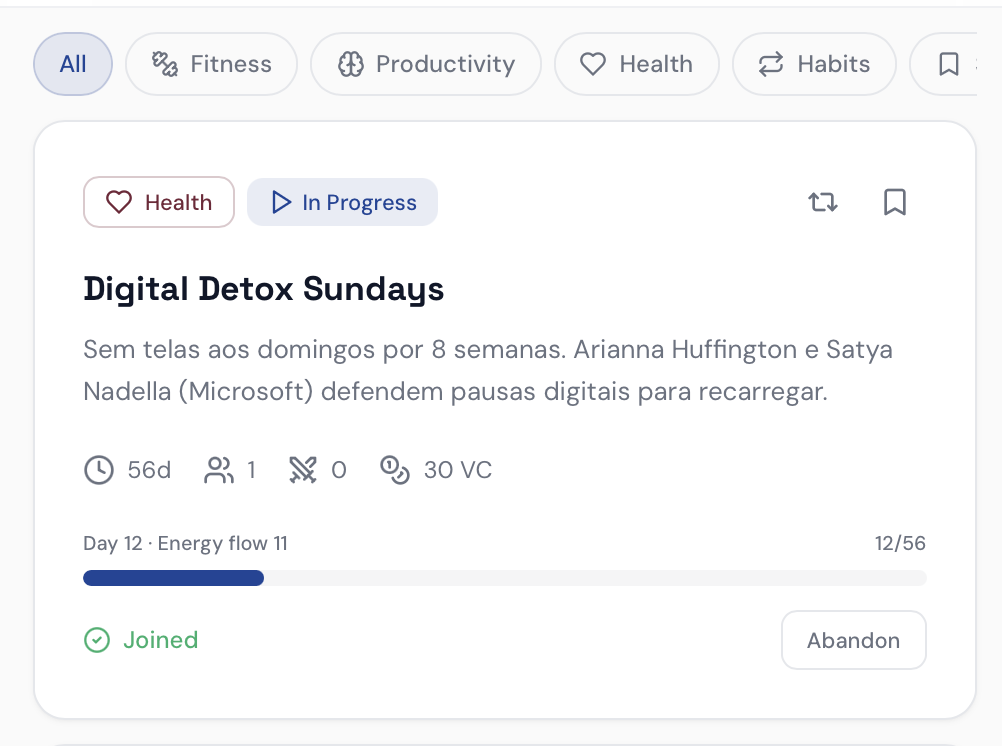Click the green Joined status label
This screenshot has width=1002, height=746.
click(160, 640)
